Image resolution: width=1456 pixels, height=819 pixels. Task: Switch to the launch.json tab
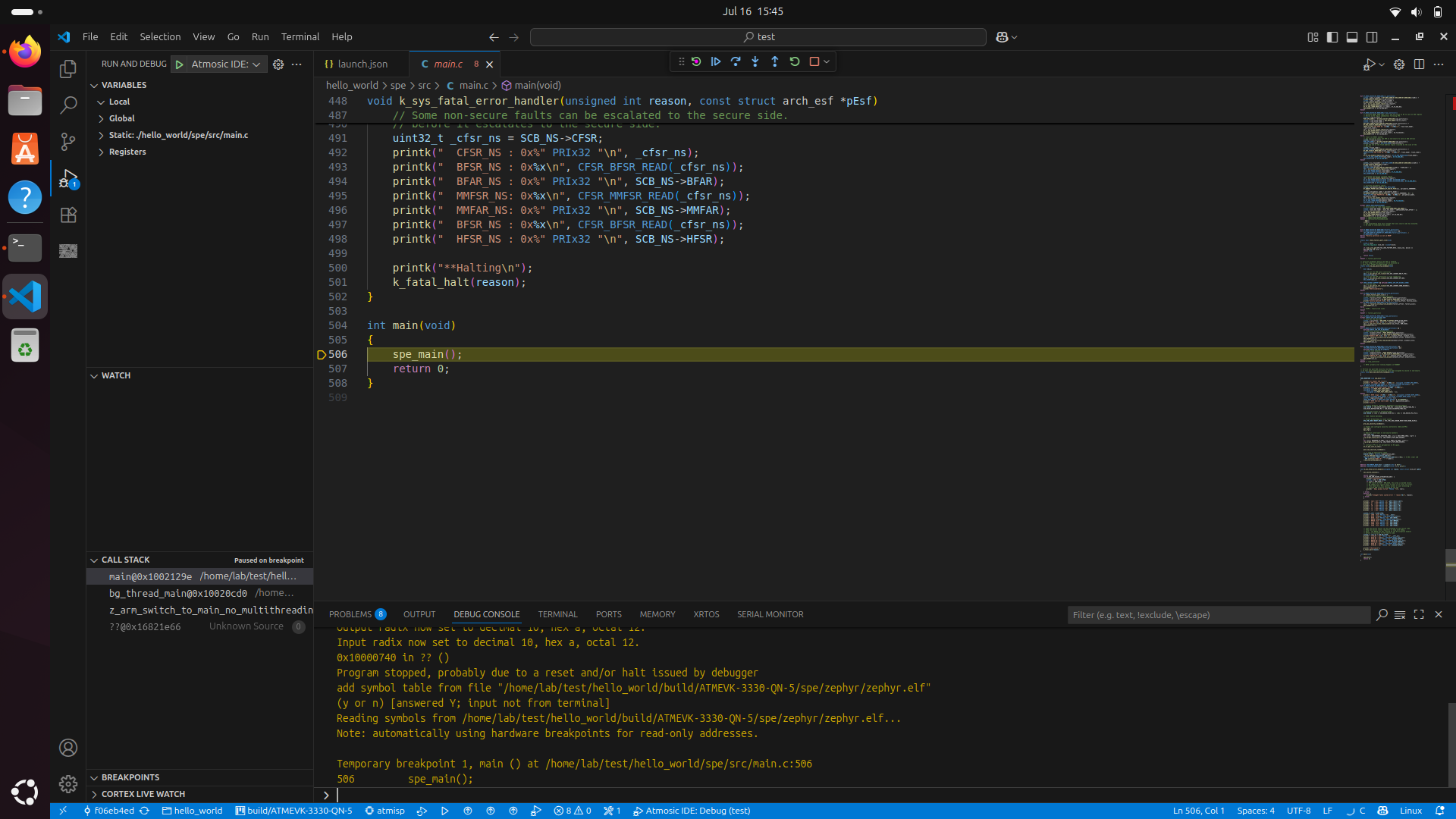click(x=362, y=64)
